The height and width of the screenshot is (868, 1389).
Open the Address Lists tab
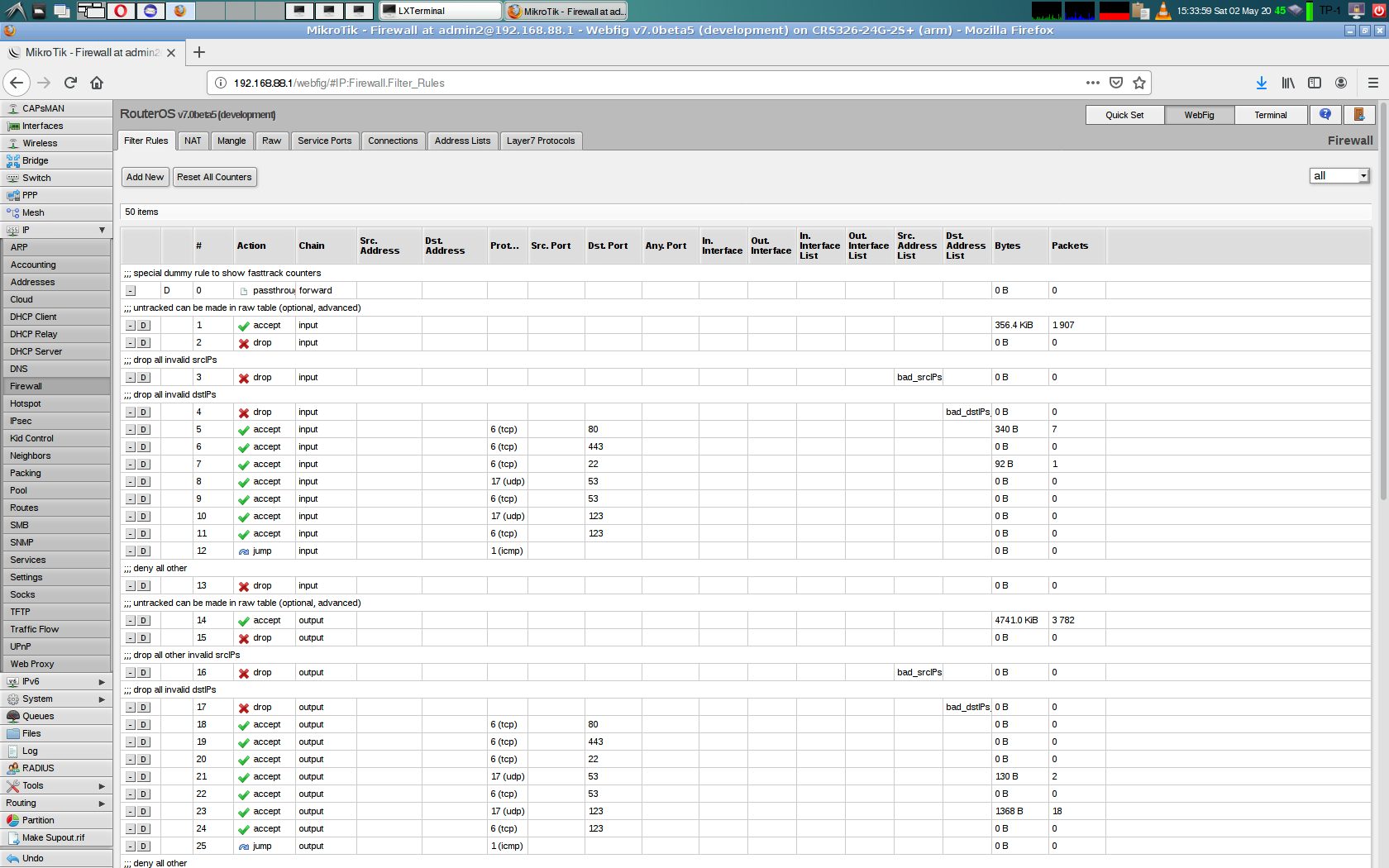pyautogui.click(x=462, y=141)
